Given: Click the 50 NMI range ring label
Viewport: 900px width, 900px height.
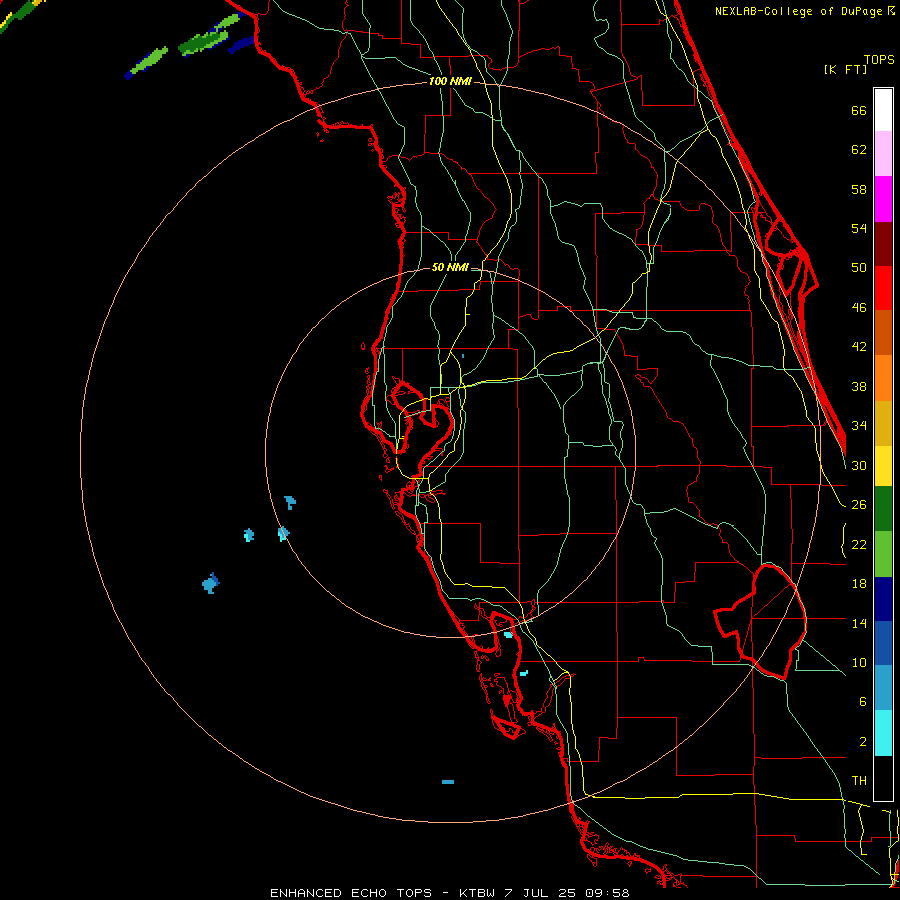Looking at the screenshot, I should click(450, 267).
